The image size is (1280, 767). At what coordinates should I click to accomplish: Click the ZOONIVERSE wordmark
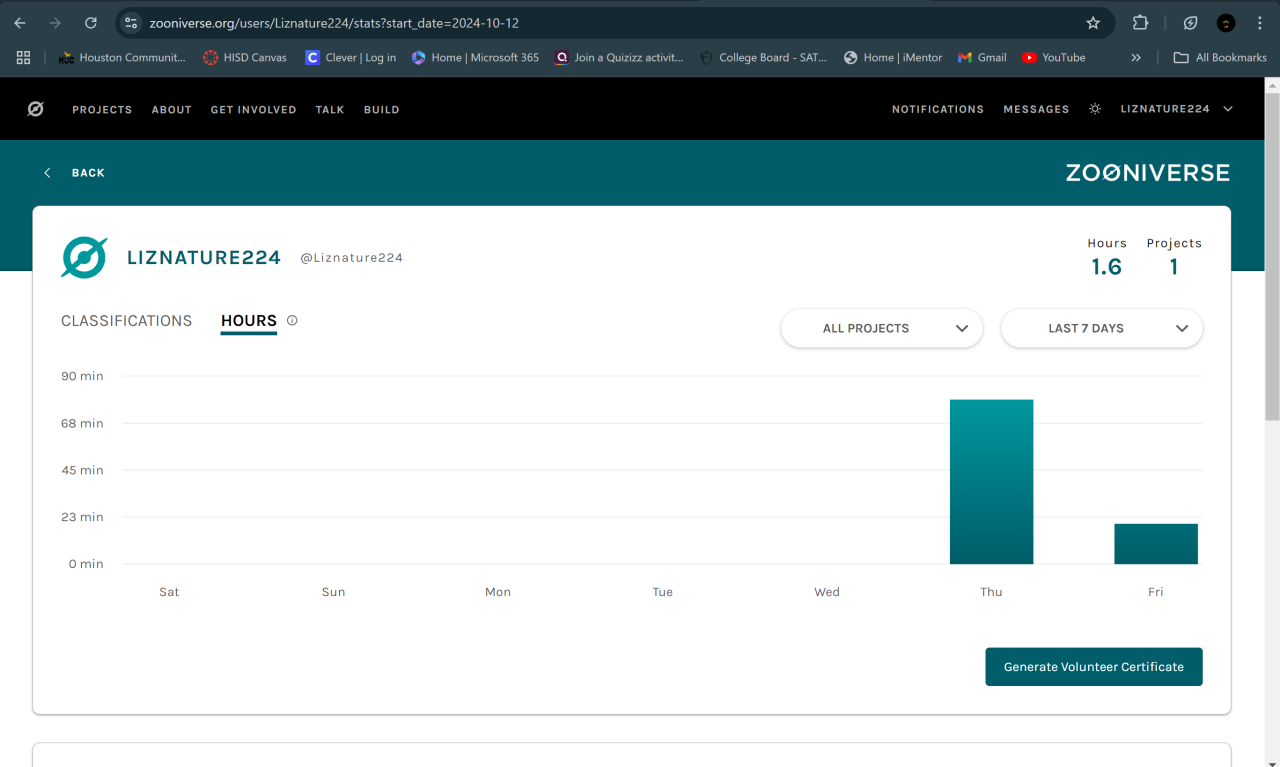(1148, 173)
